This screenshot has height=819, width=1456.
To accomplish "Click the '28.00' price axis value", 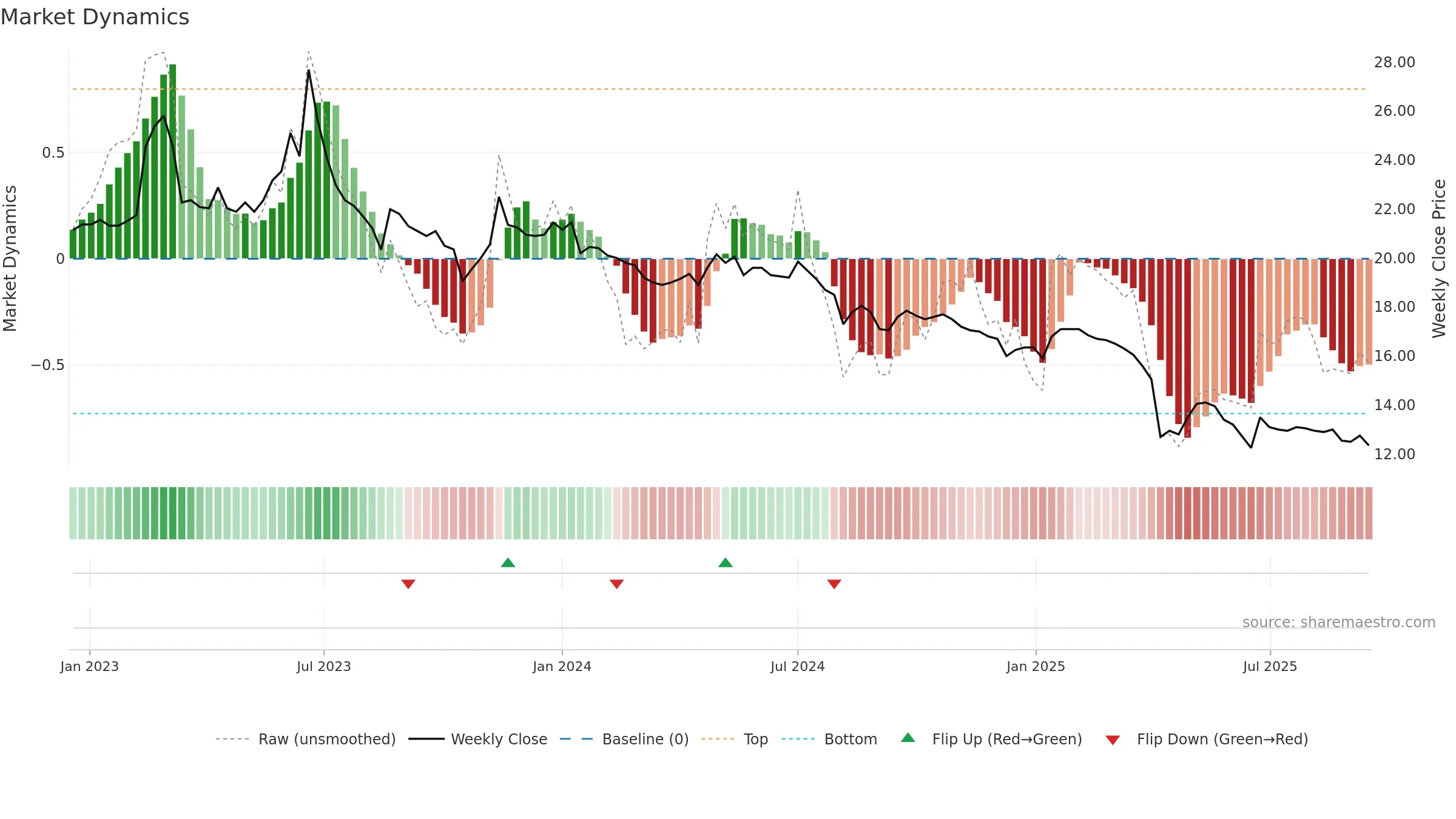I will [1395, 62].
